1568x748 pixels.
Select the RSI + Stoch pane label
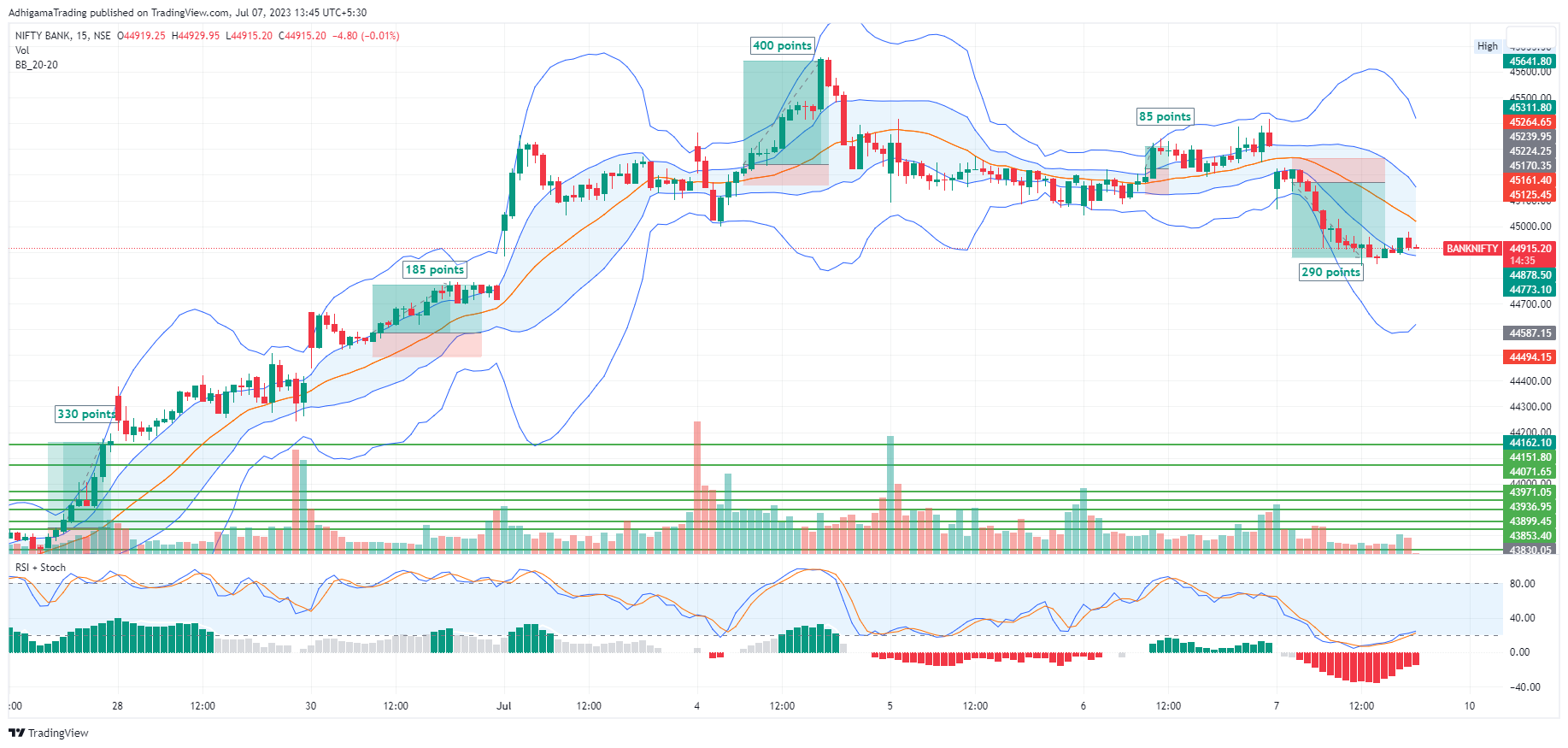pyautogui.click(x=40, y=568)
